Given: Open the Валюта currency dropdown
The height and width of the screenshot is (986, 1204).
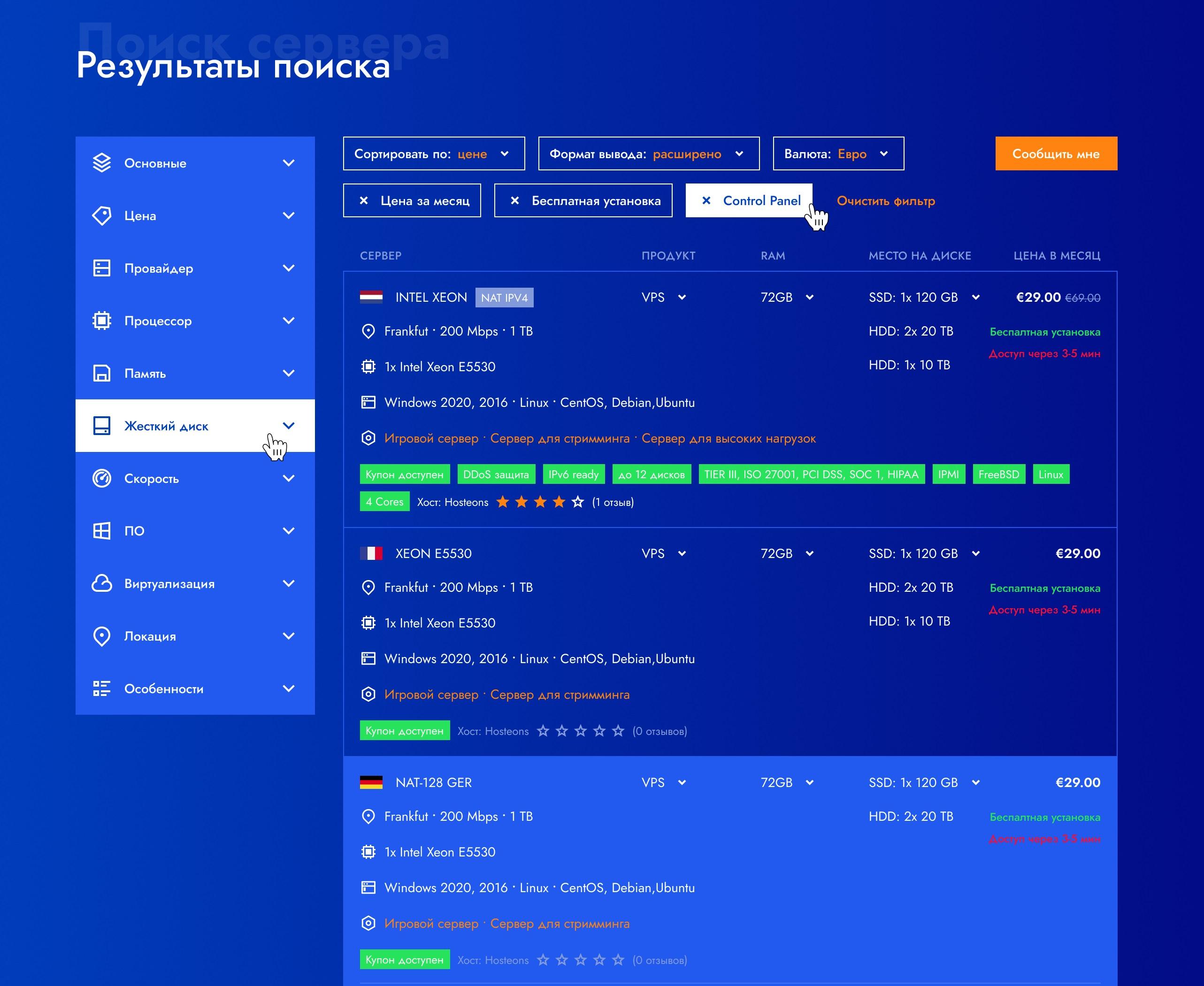Looking at the screenshot, I should [838, 153].
